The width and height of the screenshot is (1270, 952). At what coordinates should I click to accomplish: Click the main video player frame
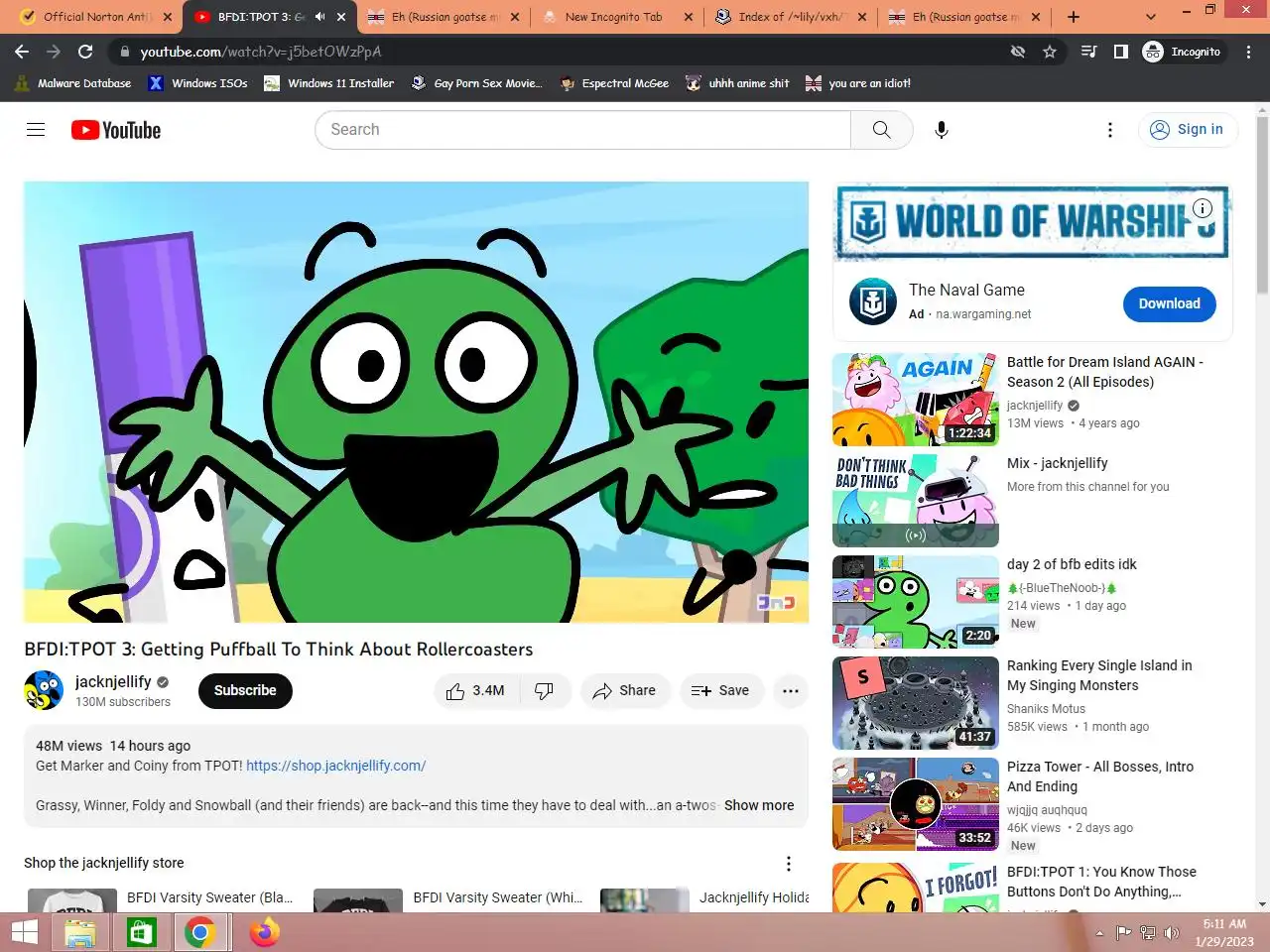point(416,402)
